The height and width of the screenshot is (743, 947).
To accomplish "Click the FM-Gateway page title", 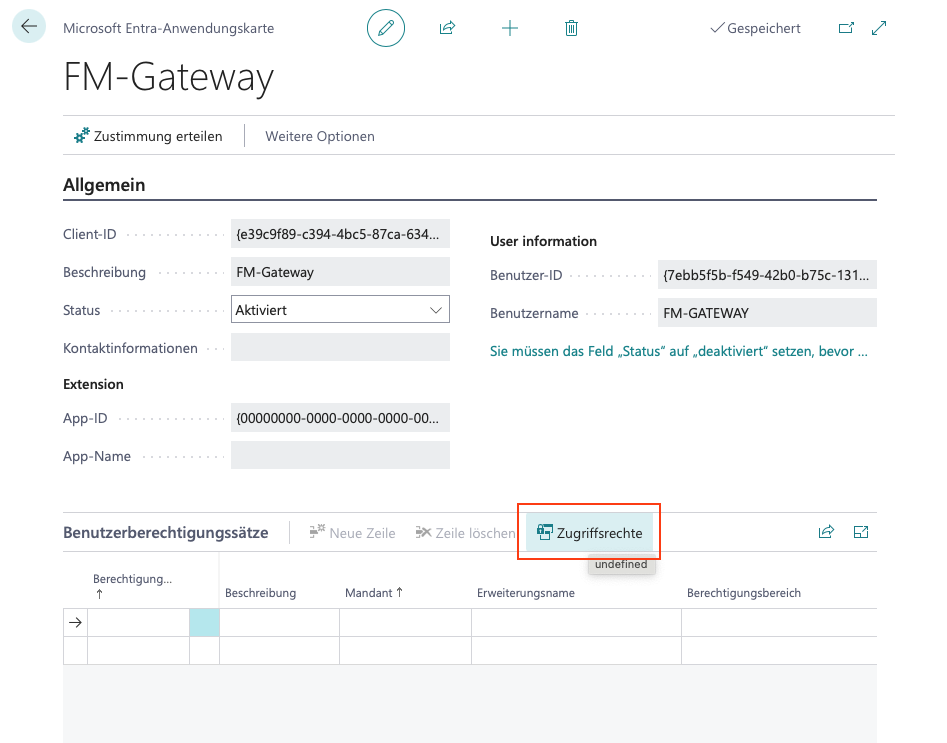I will click(169, 77).
